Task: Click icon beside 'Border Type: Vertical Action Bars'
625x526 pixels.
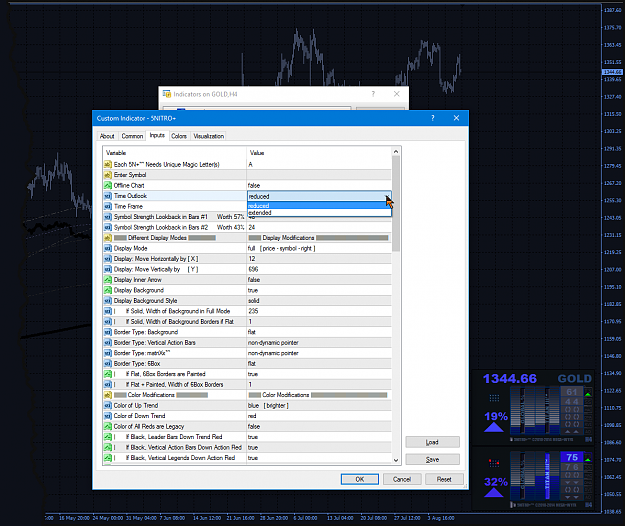Action: click(x=108, y=343)
